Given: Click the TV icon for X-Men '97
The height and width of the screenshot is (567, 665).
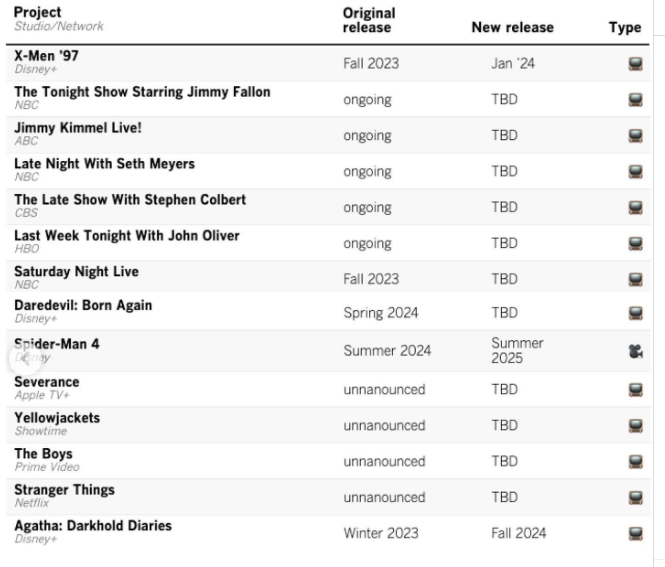Looking at the screenshot, I should (634, 64).
